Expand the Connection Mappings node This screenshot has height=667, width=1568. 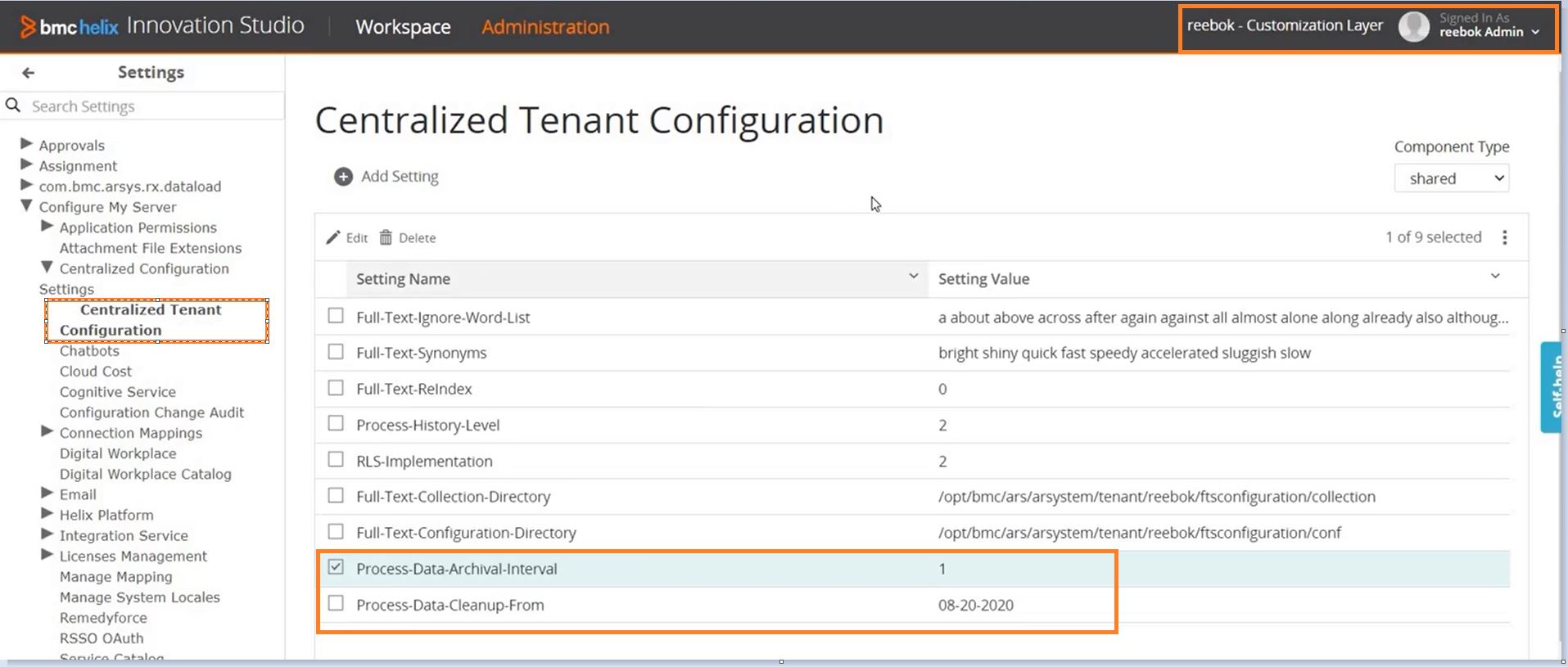[47, 431]
